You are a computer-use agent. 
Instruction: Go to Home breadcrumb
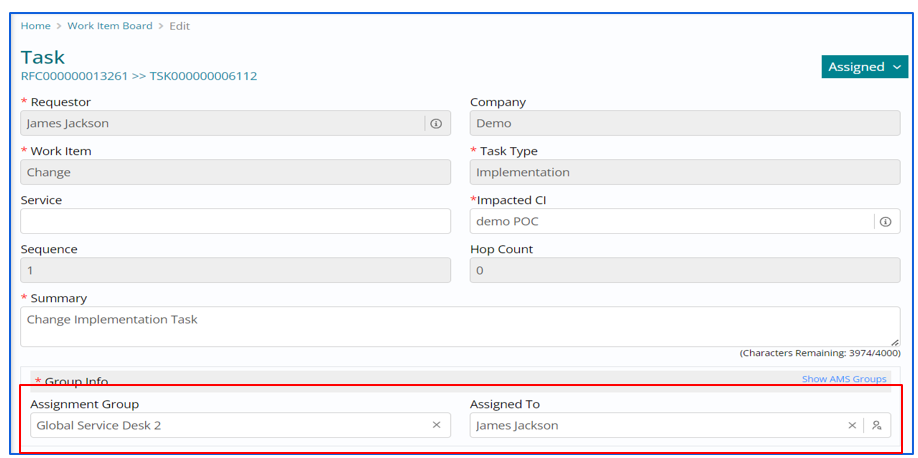35,26
